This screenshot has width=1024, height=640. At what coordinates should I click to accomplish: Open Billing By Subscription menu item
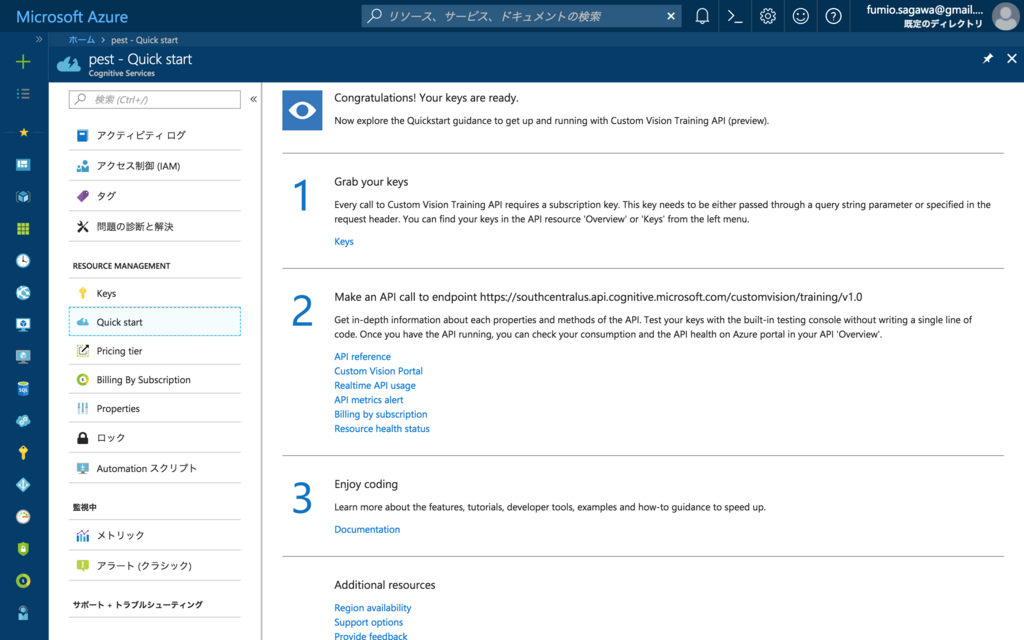click(155, 379)
